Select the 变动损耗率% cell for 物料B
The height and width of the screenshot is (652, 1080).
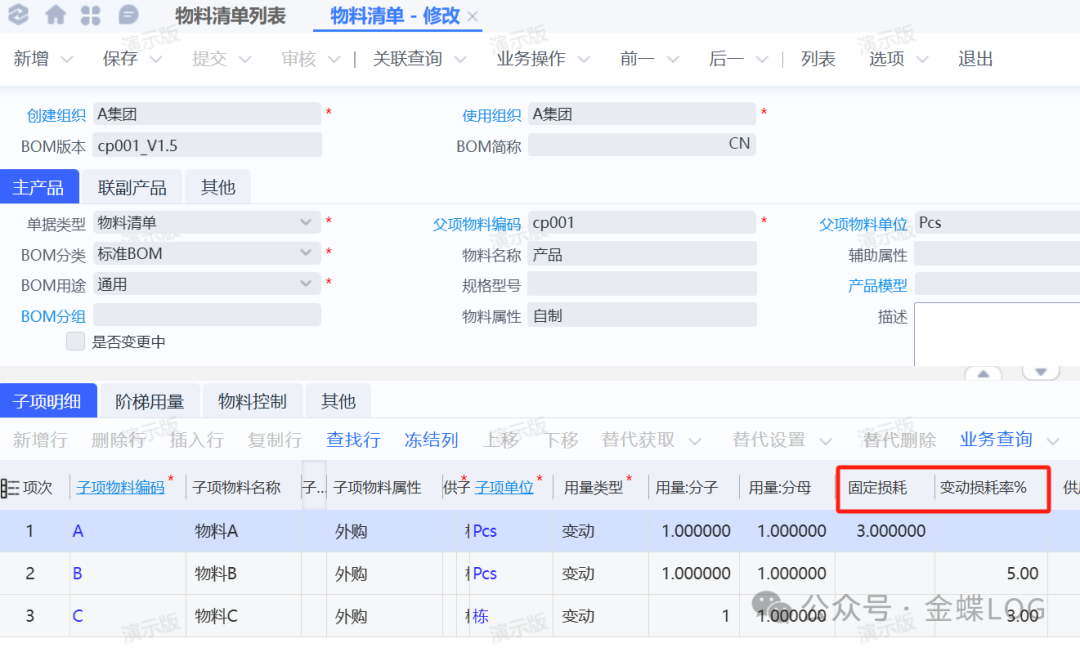991,574
